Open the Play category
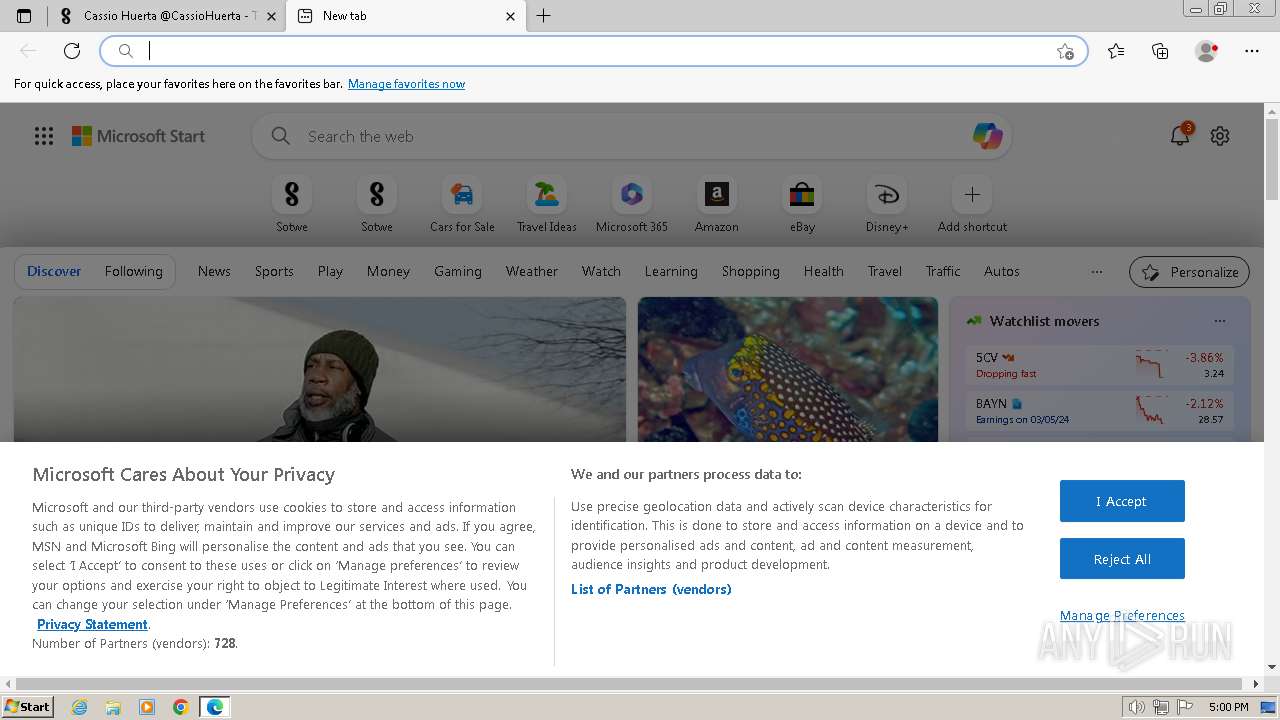Image resolution: width=1280 pixels, height=720 pixels. [330, 271]
